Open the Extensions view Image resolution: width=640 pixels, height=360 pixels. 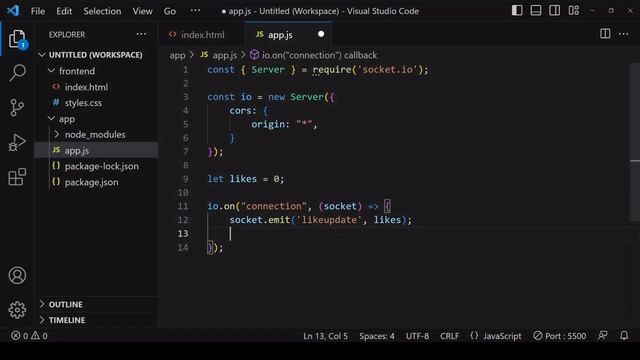coord(17,177)
